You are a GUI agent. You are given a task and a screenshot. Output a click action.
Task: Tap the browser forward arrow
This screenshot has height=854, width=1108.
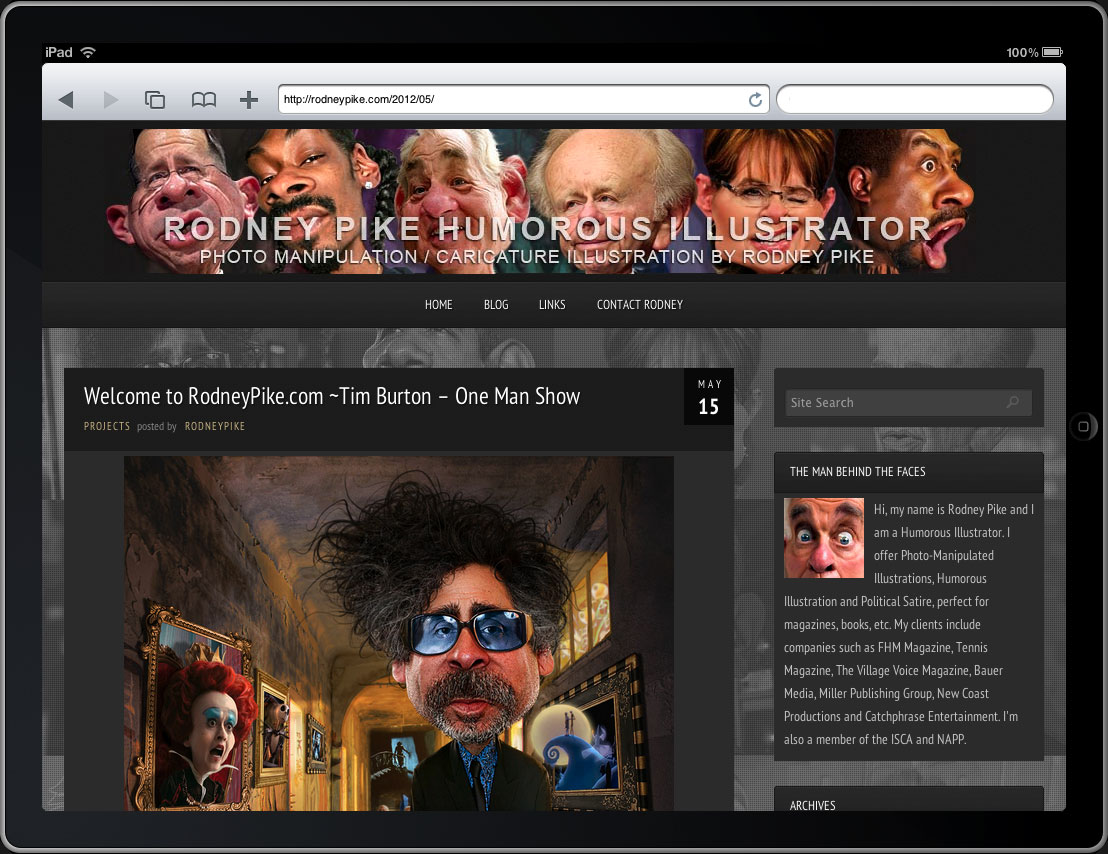coord(110,100)
